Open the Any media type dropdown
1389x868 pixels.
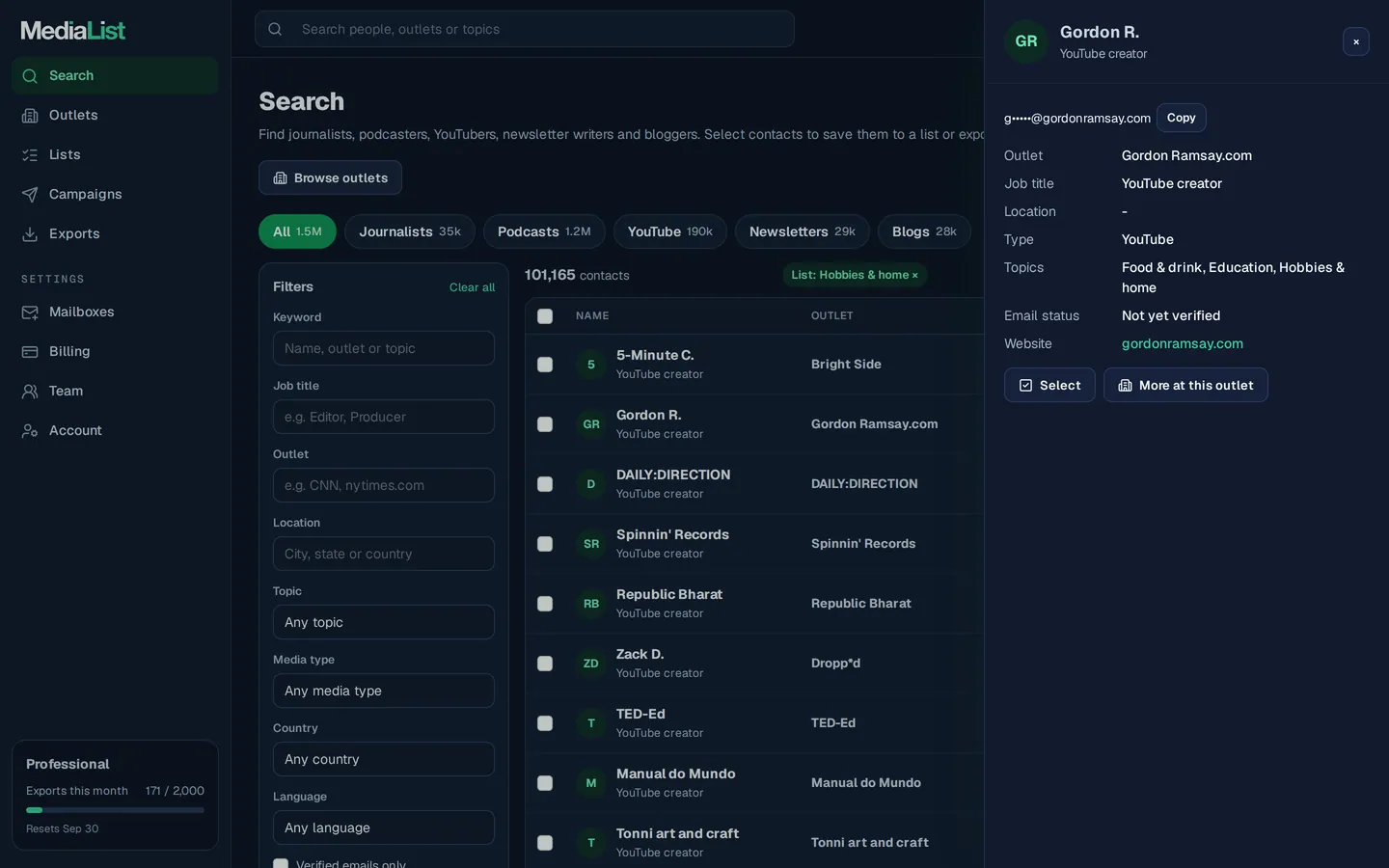pos(384,691)
